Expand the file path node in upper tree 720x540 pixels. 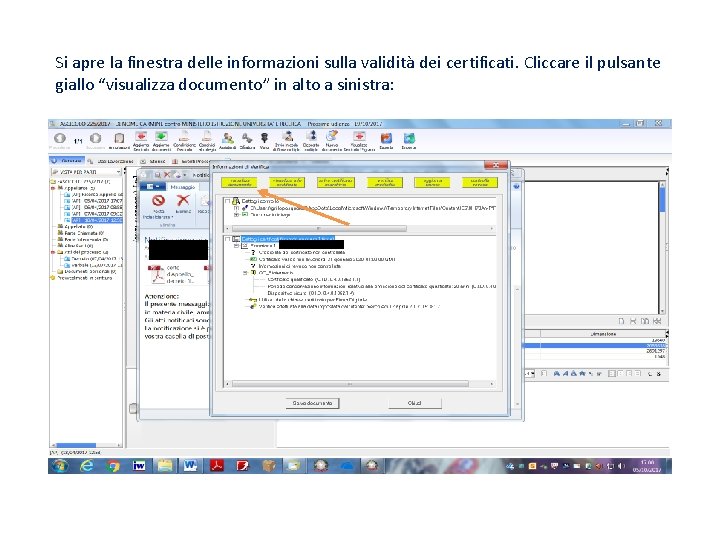pos(237,208)
